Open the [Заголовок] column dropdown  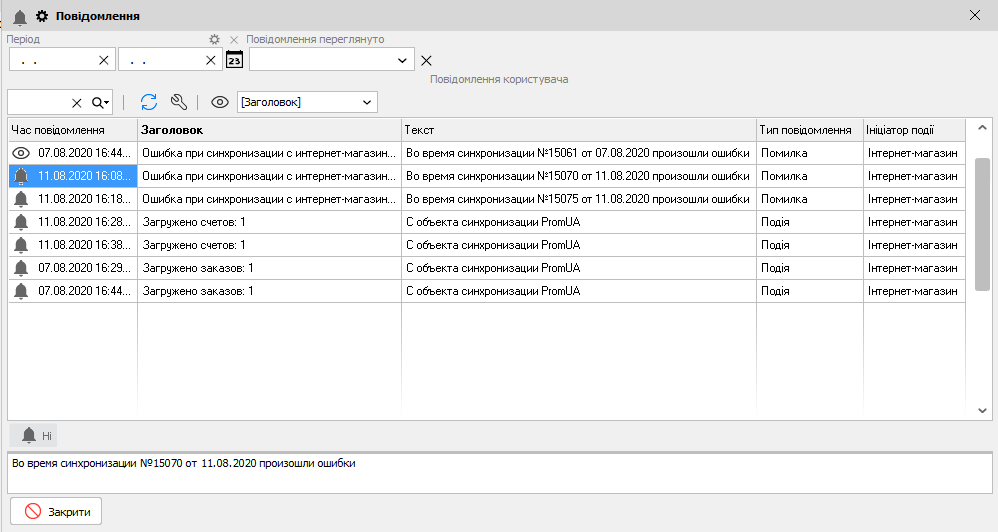(x=367, y=102)
